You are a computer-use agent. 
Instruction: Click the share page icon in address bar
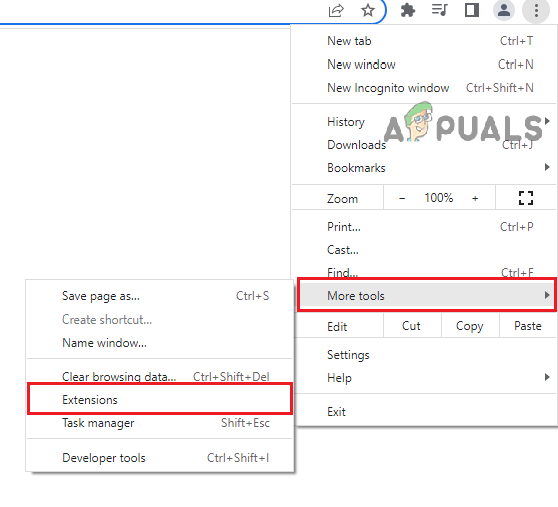tap(336, 10)
